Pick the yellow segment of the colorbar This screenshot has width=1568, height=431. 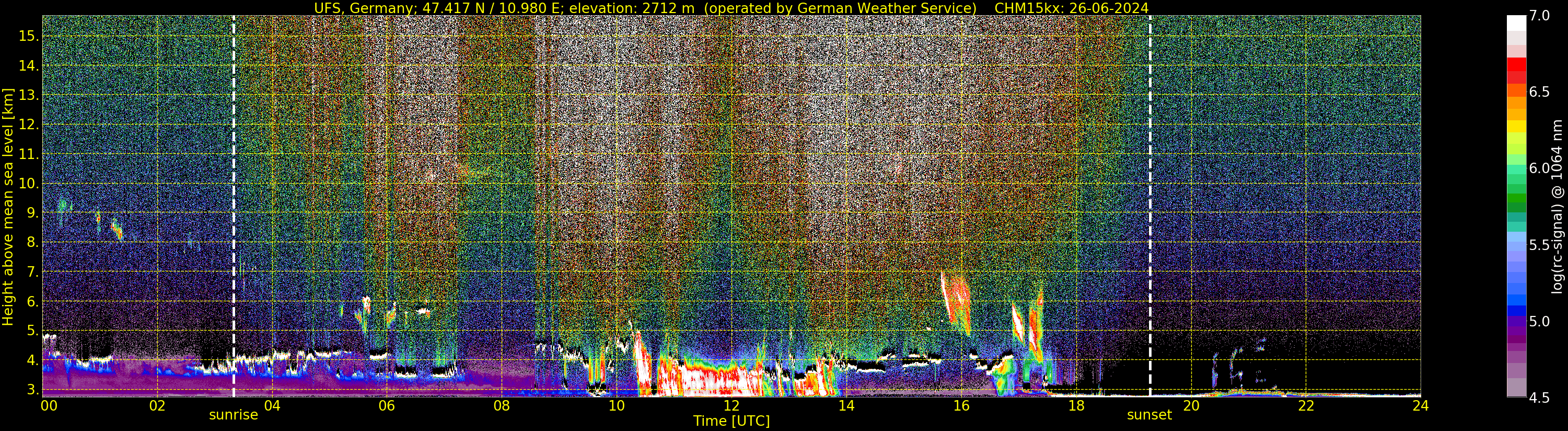coord(1516,127)
